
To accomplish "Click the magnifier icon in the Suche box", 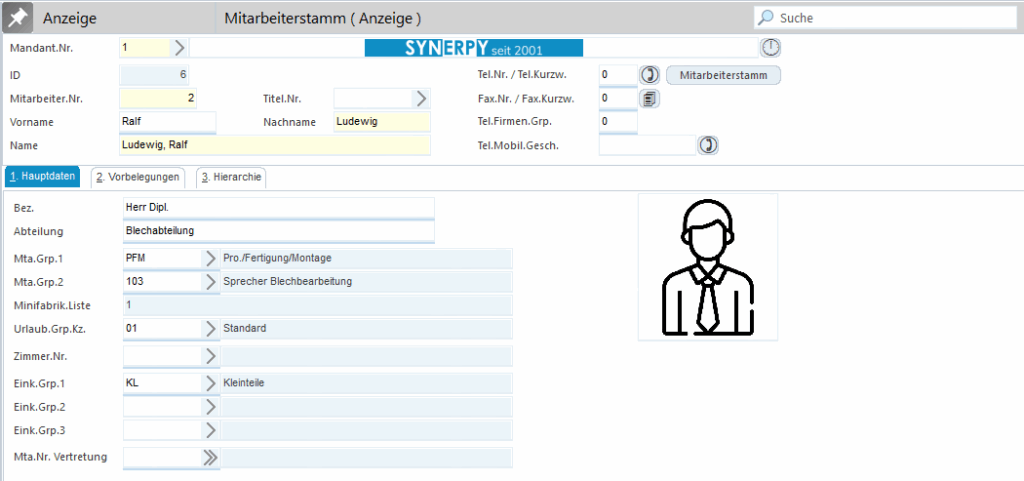I will pyautogui.click(x=766, y=18).
